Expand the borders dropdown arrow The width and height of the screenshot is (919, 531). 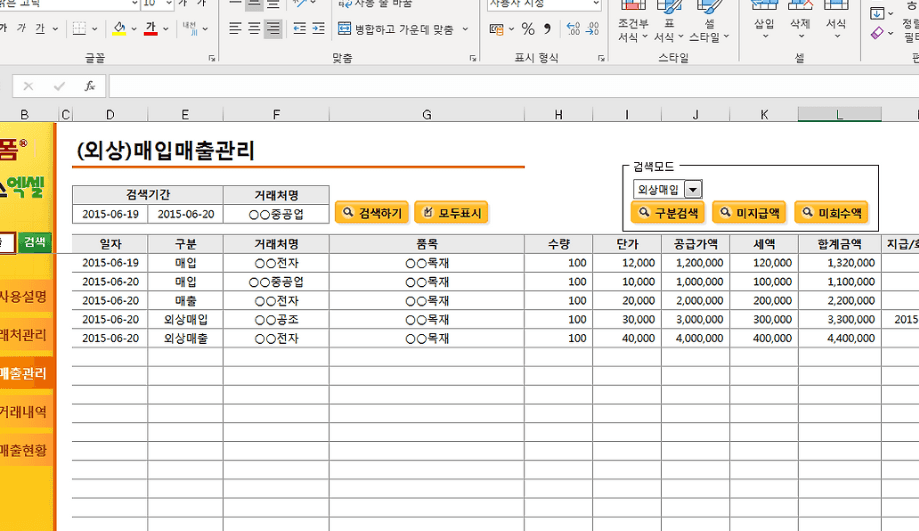(x=94, y=28)
